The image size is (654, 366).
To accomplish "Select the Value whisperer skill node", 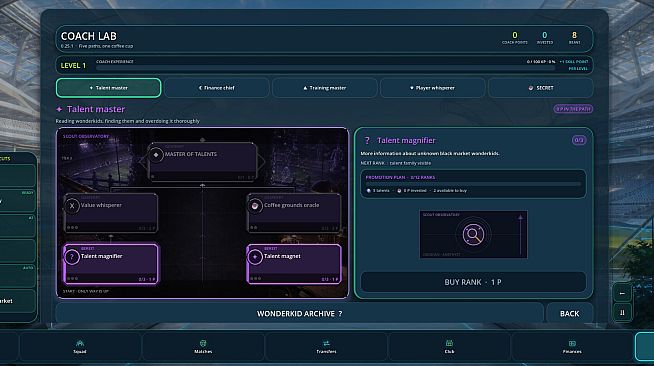I will coord(111,213).
